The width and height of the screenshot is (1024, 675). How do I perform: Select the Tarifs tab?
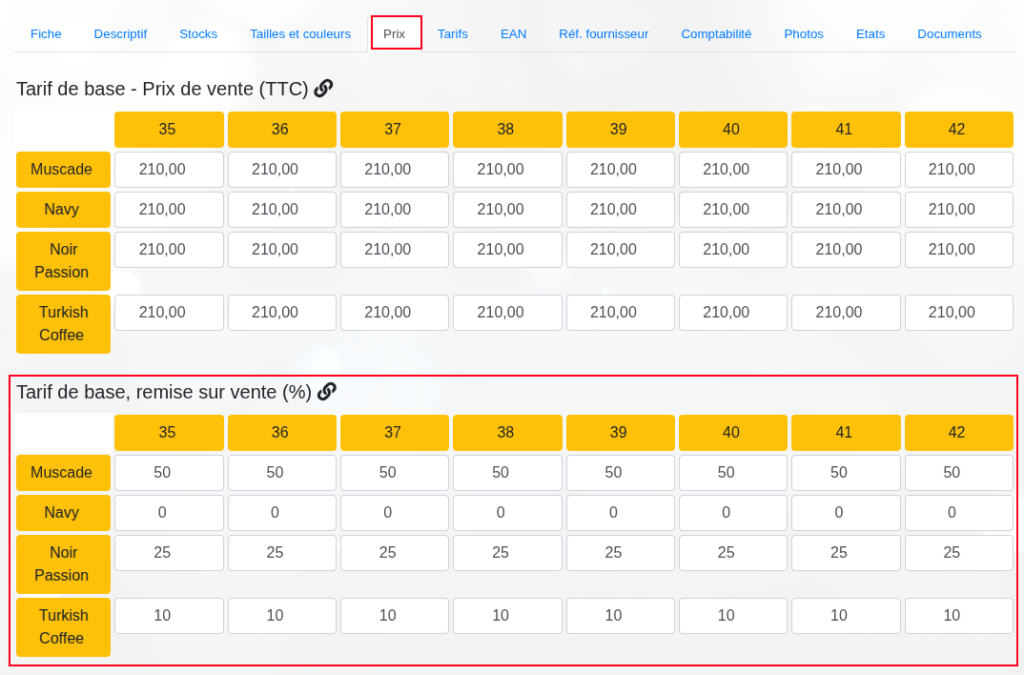click(452, 34)
